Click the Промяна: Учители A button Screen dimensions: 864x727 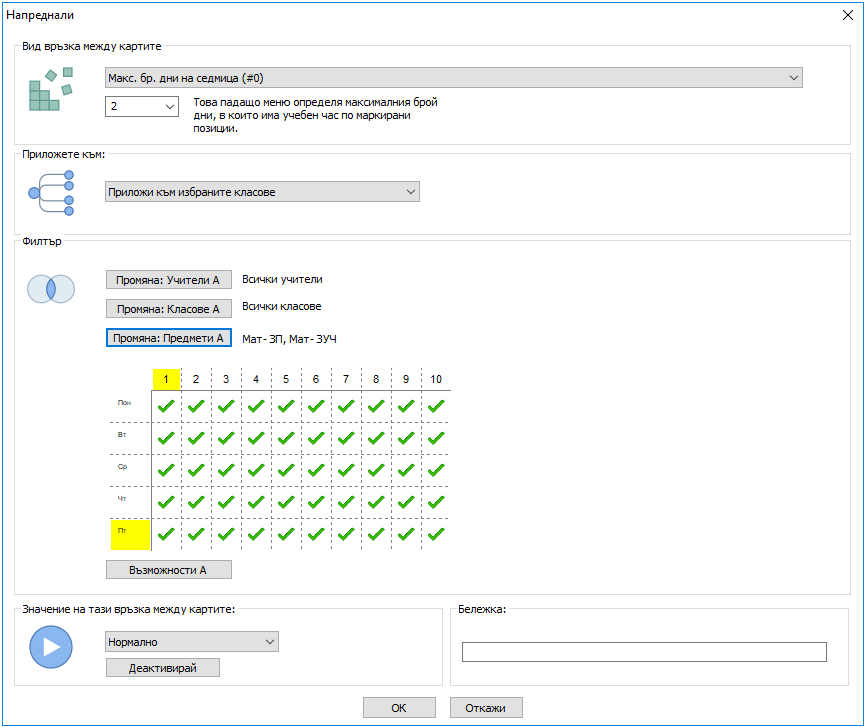pos(169,280)
